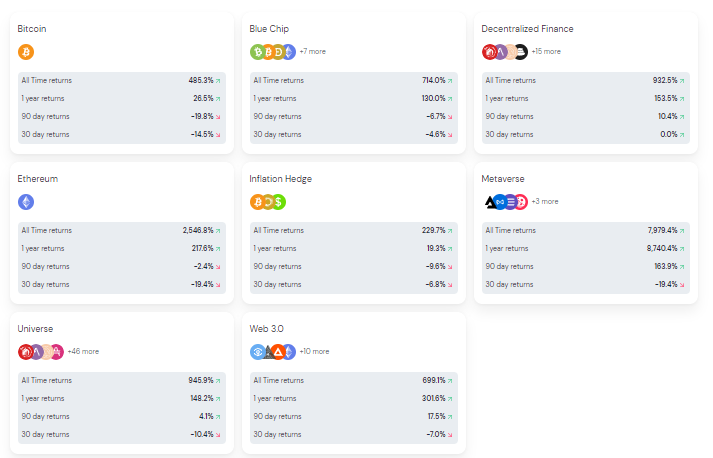
Task: Click the black triangle icon in Metaverse
Action: (x=489, y=202)
